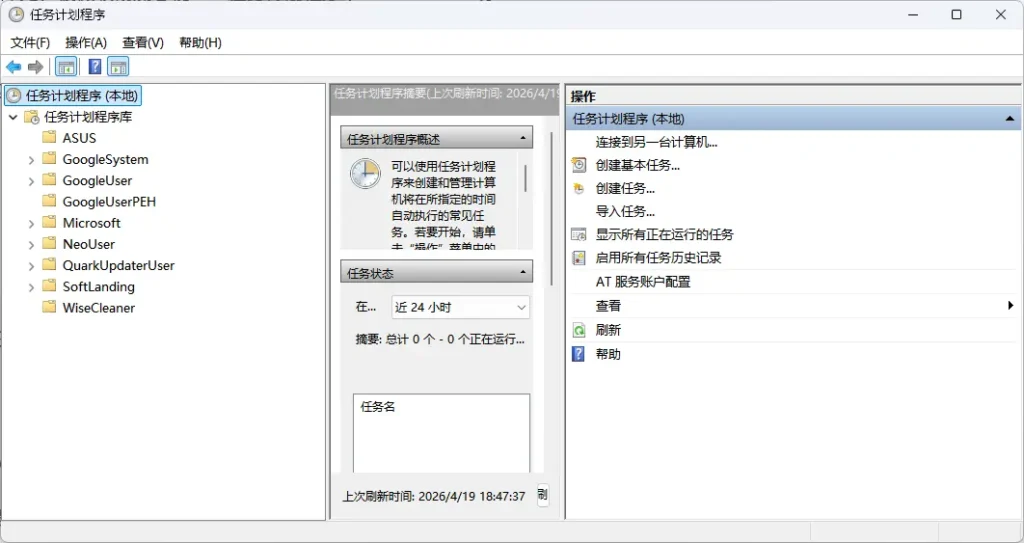Open the 文件(F) menu
This screenshot has width=1024, height=543.
pos(30,42)
